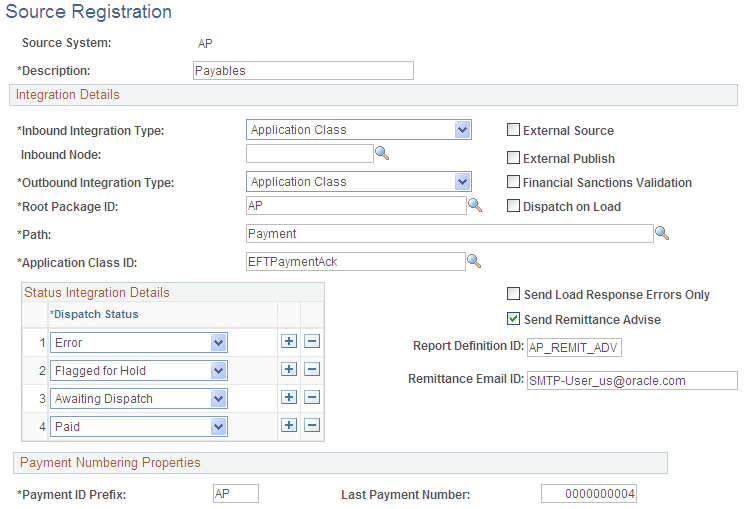Open lookup for Root Package ID
Image resolution: width=744 pixels, height=509 pixels.
click(475, 205)
